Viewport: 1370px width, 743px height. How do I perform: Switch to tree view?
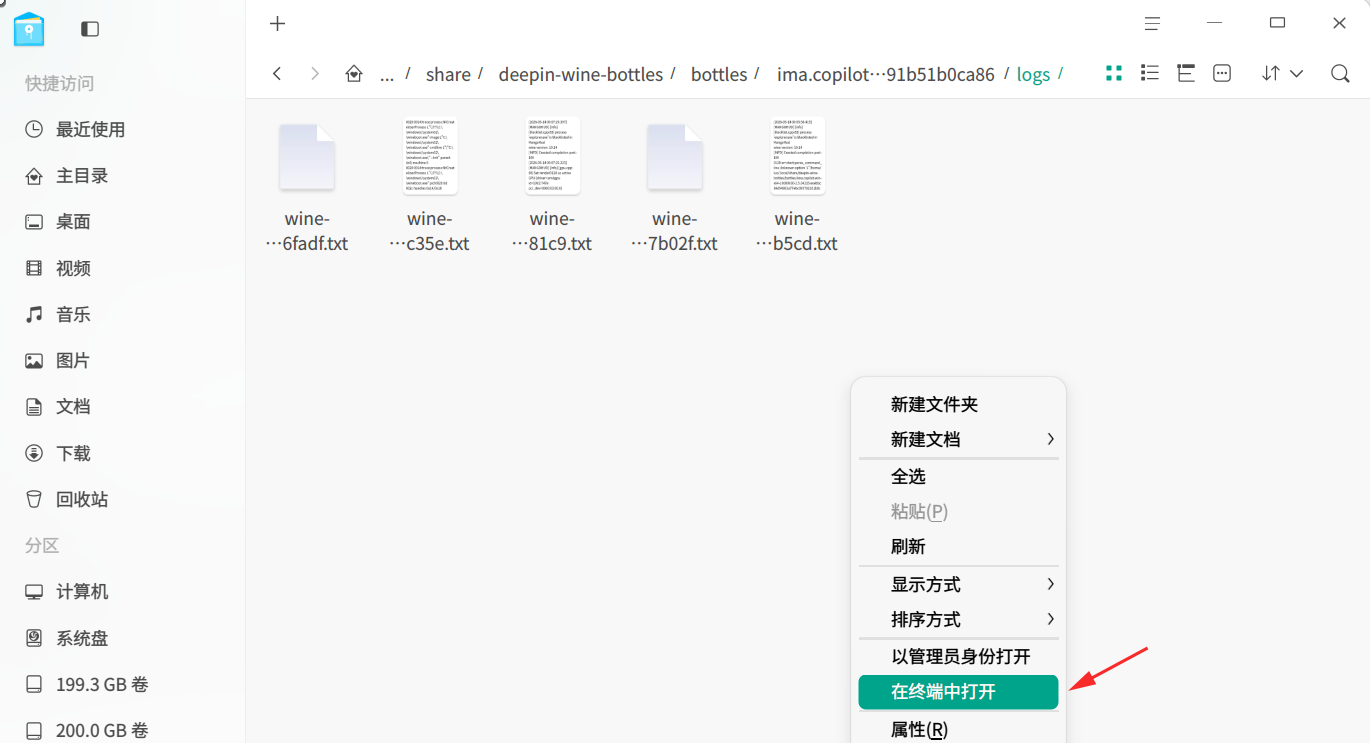click(1186, 73)
